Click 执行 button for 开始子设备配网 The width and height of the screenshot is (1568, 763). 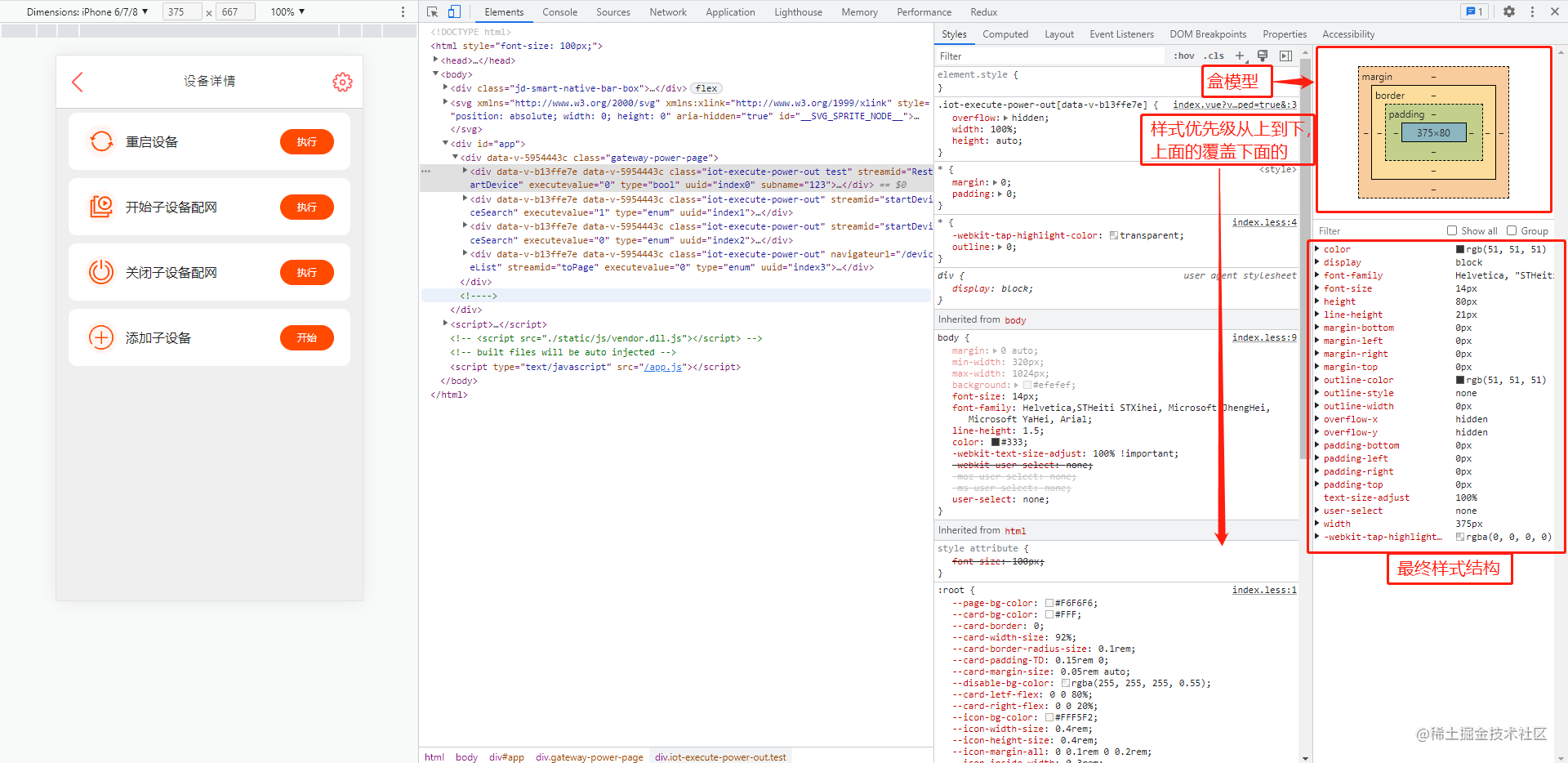[x=307, y=207]
